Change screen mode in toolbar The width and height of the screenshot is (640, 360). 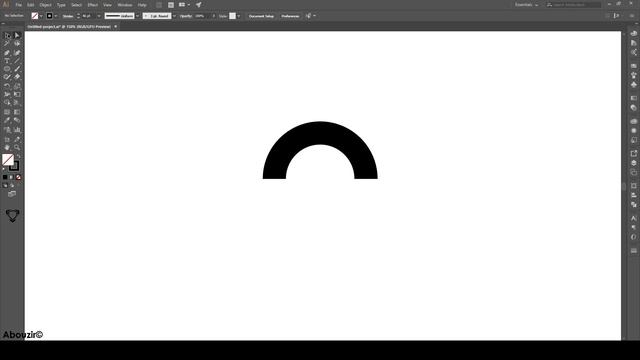pyautogui.click(x=12, y=194)
